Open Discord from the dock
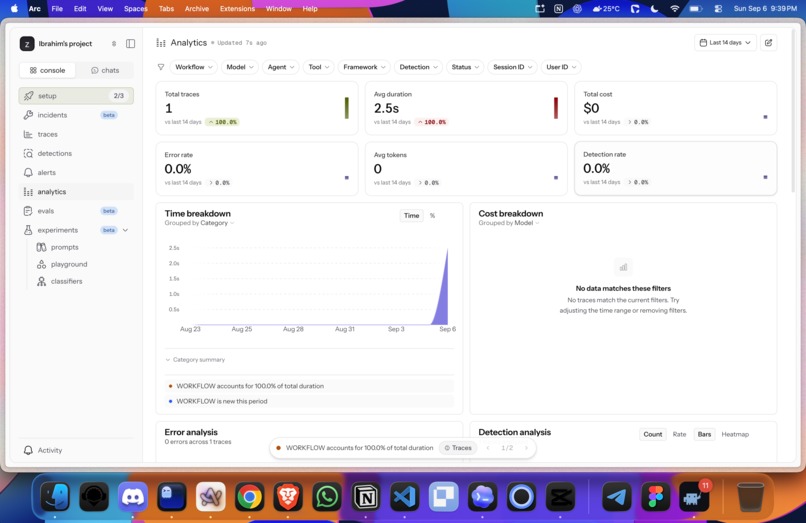Screen dimensions: 806x523 133,497
